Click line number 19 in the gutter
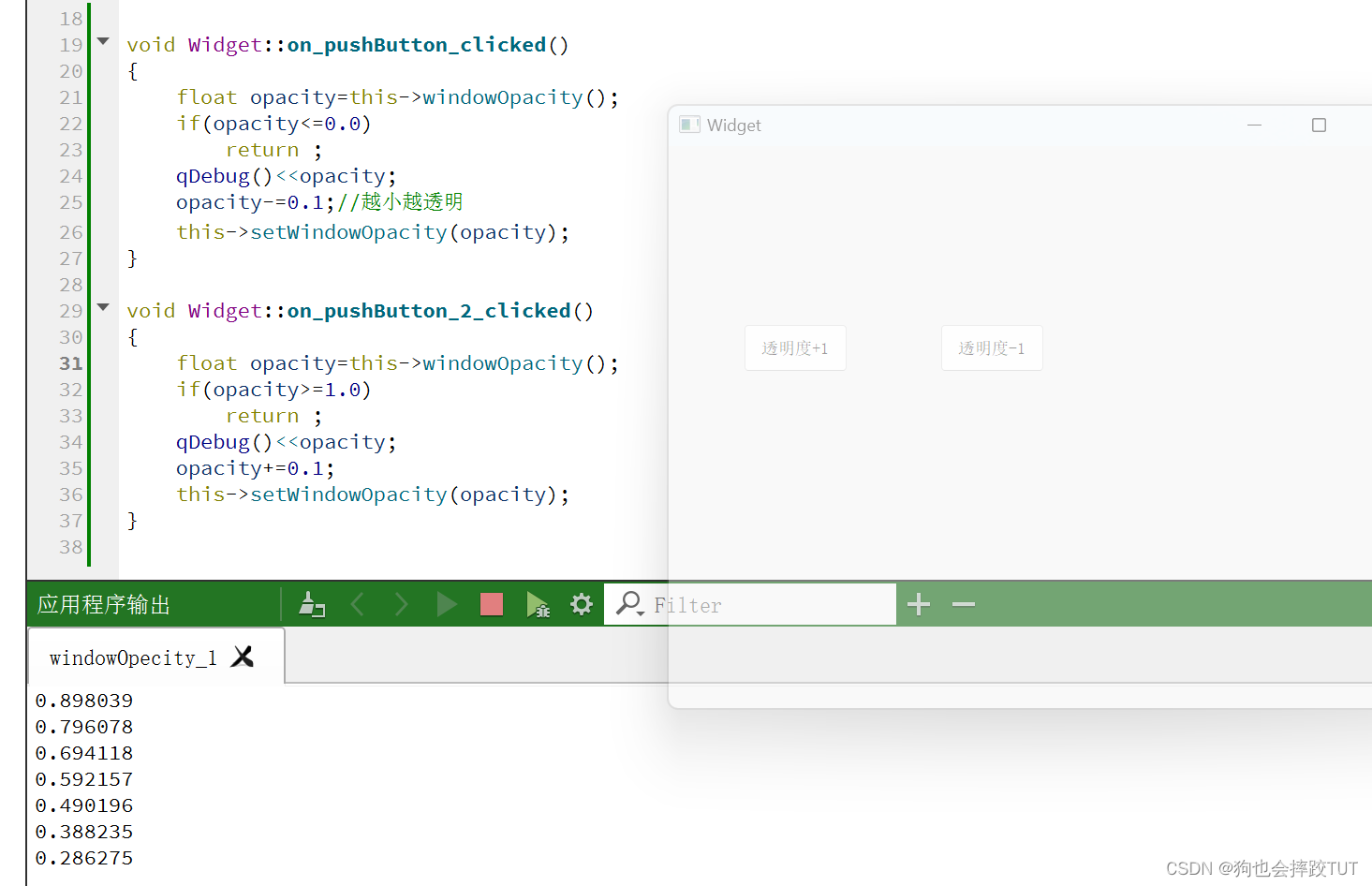Screen dimensions: 1372x886 point(71,45)
